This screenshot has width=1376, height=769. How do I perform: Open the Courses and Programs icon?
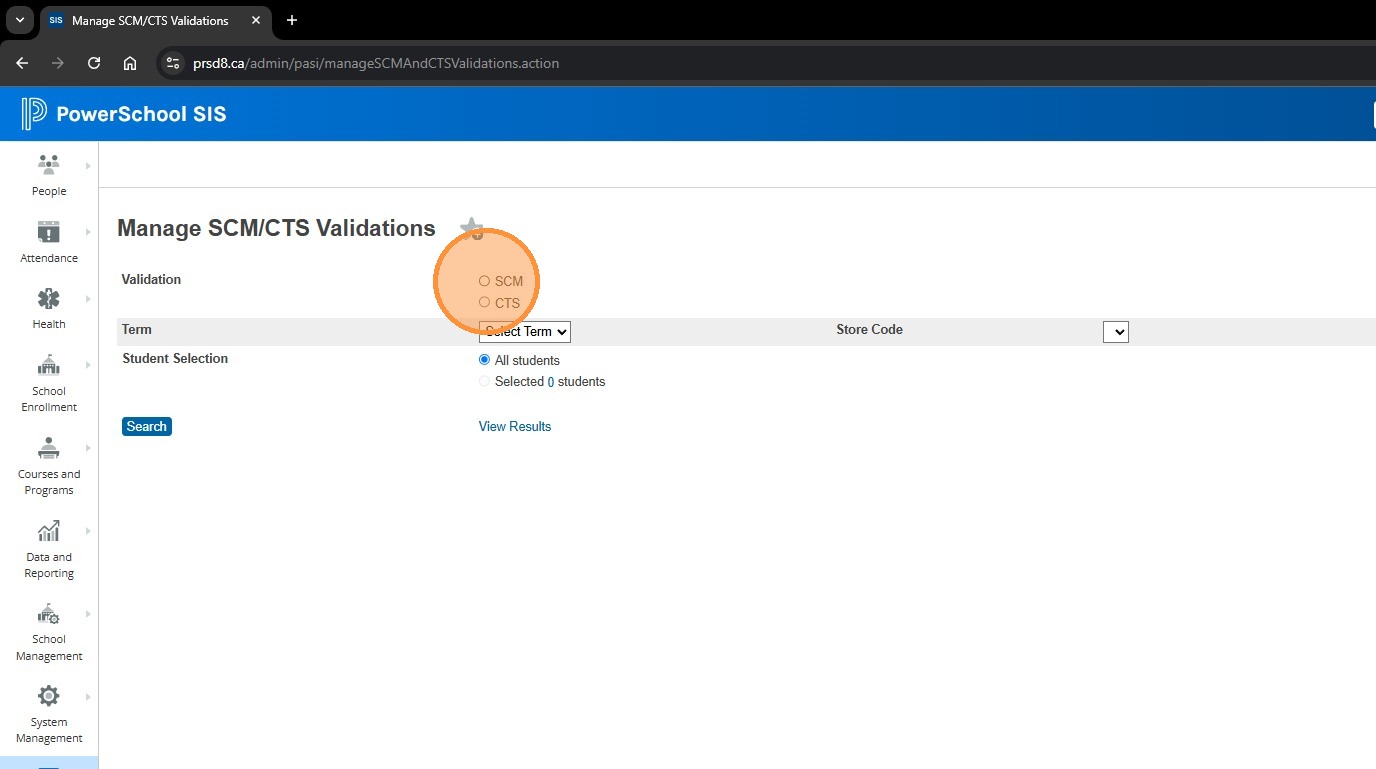(48, 448)
